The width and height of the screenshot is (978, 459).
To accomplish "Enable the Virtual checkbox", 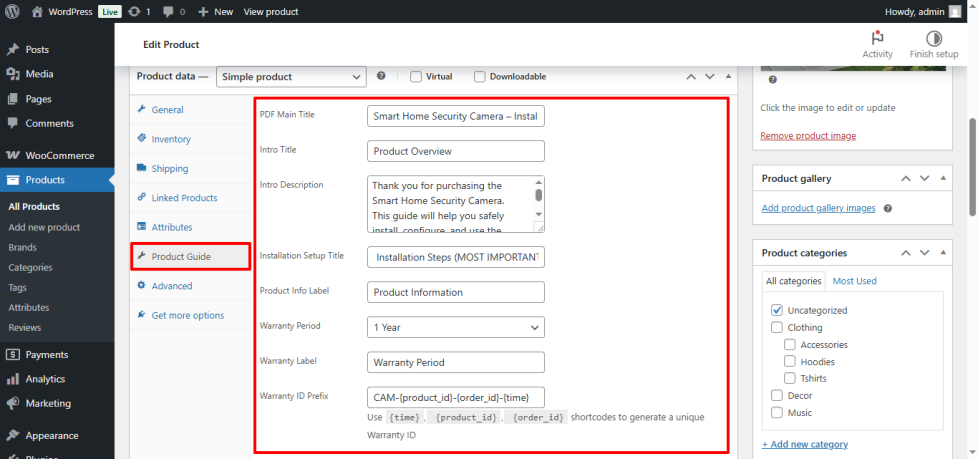I will coord(416,76).
